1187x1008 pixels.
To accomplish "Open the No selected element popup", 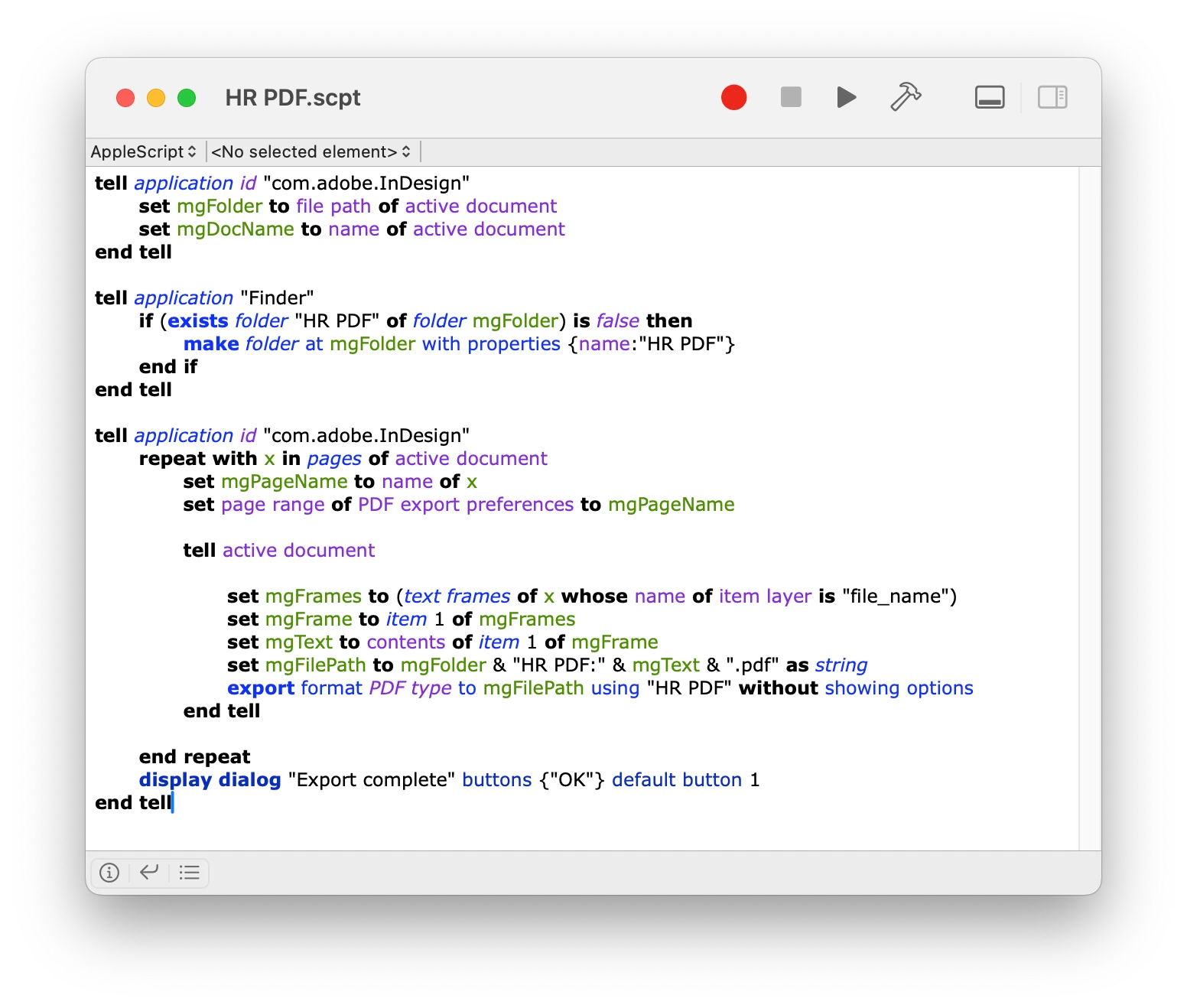I will (311, 151).
